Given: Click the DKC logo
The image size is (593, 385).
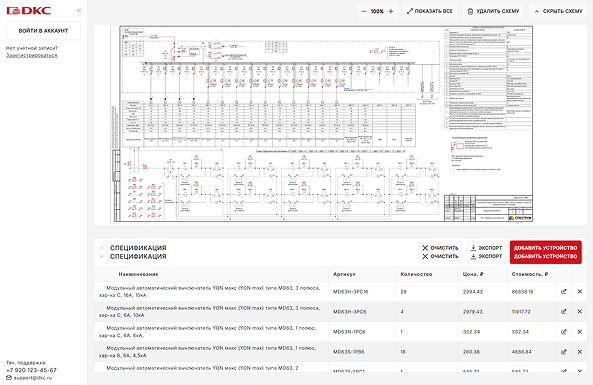Looking at the screenshot, I should pyautogui.click(x=29, y=11).
